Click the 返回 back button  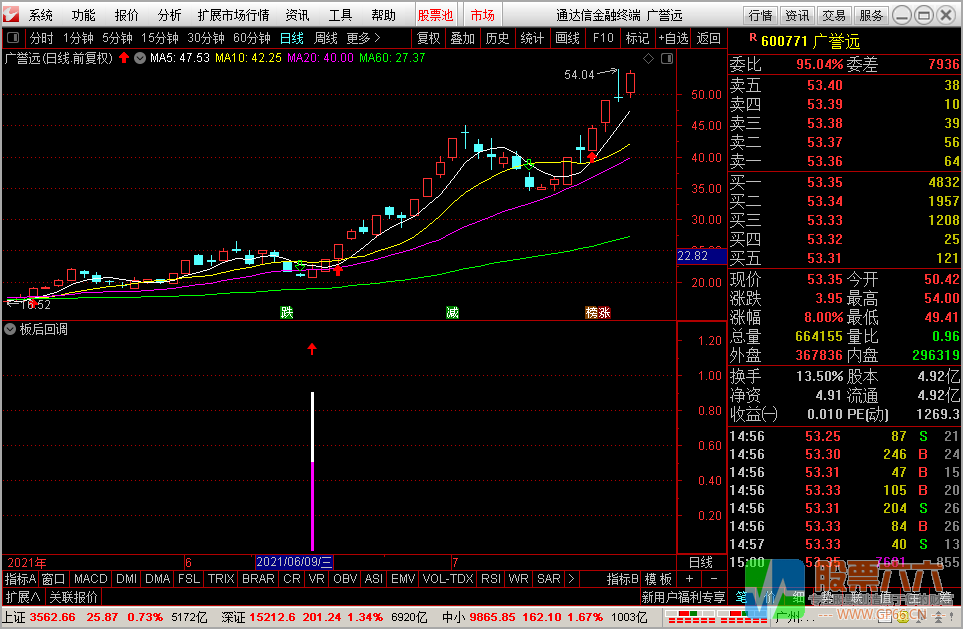coord(709,38)
